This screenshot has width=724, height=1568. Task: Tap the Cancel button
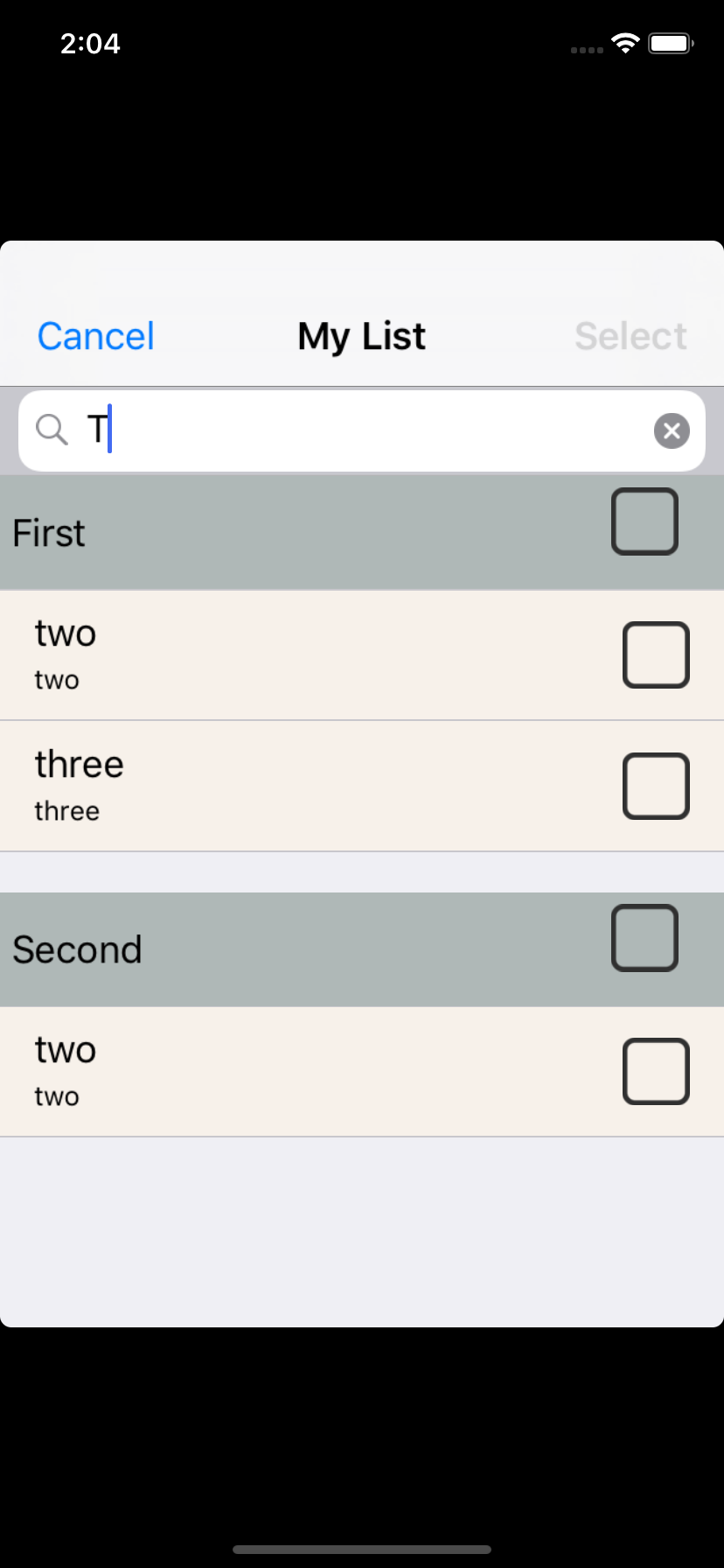96,337
